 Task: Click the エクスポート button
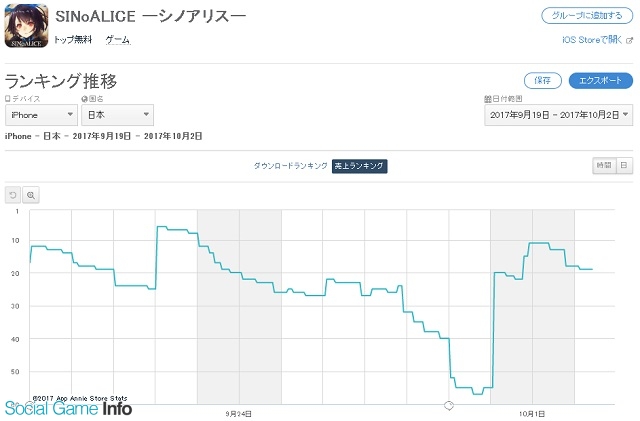pyautogui.click(x=600, y=80)
